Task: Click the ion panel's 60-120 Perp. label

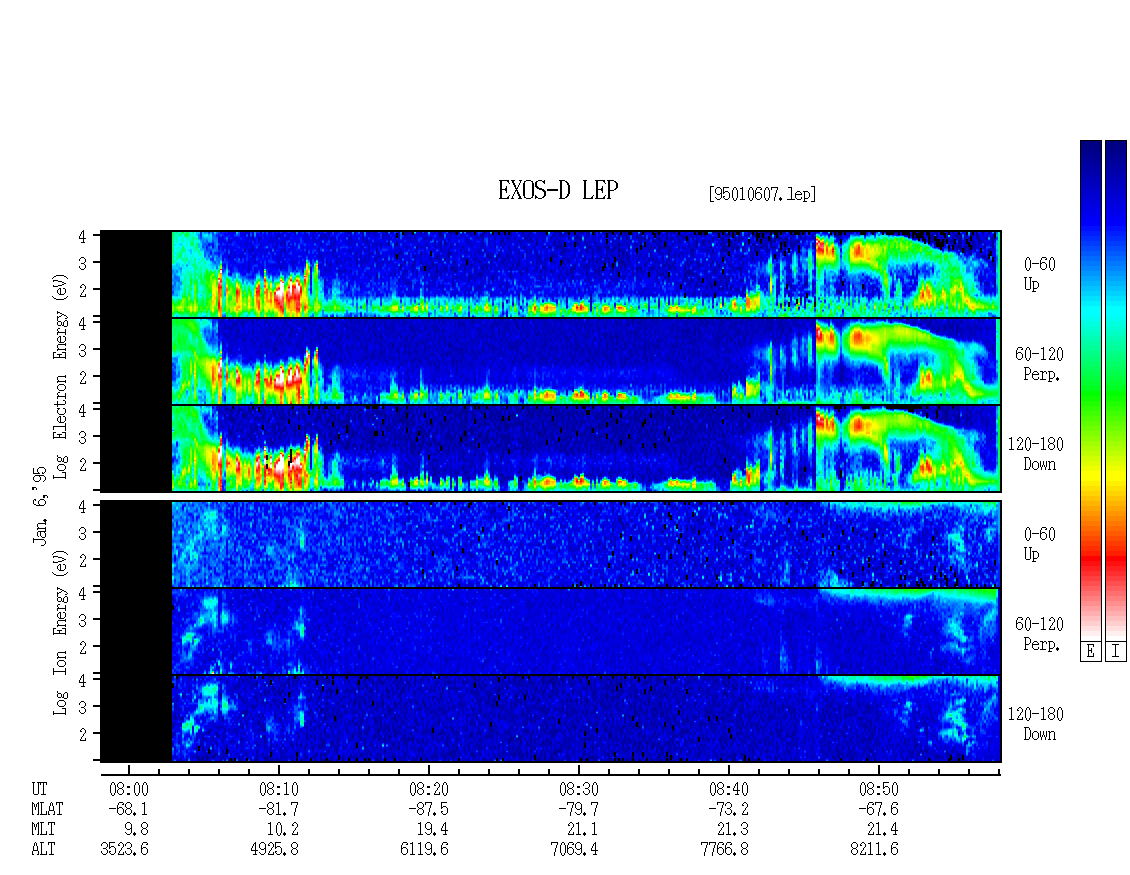Action: 1039,634
